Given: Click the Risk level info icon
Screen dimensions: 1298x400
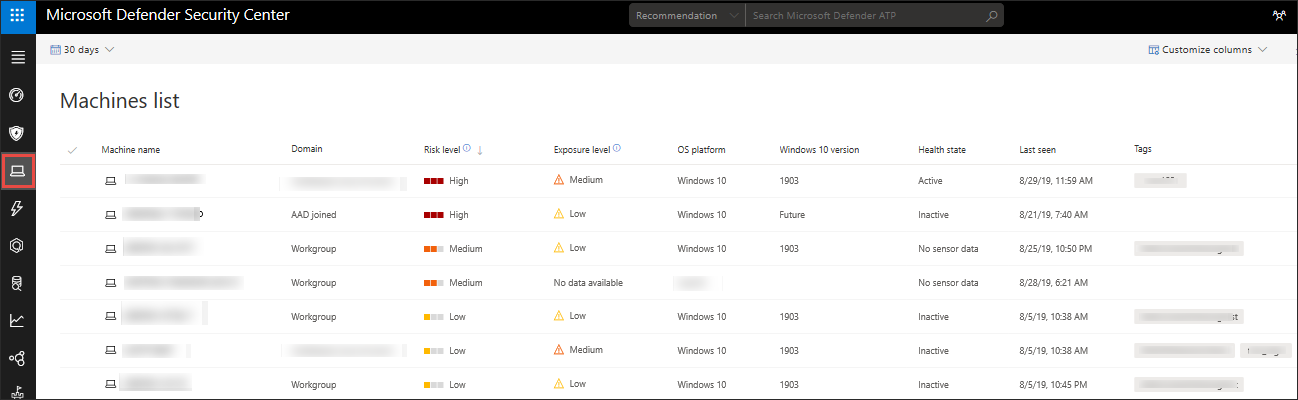Looking at the screenshot, I should [467, 149].
